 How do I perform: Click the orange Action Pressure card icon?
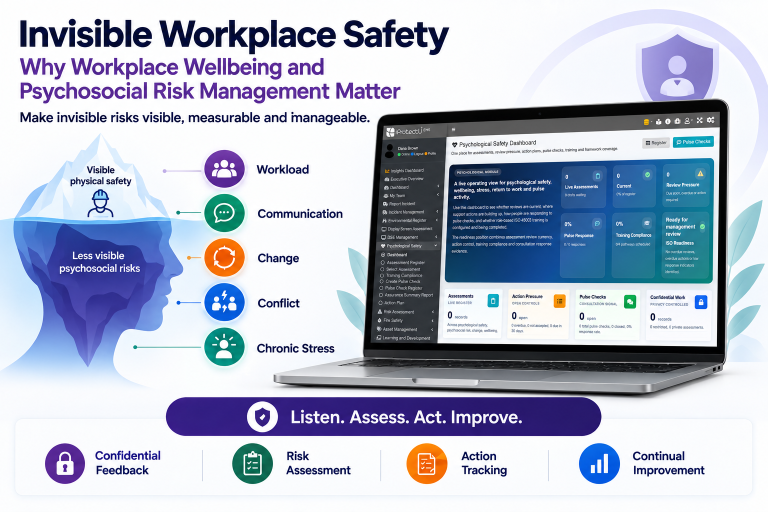[559, 301]
